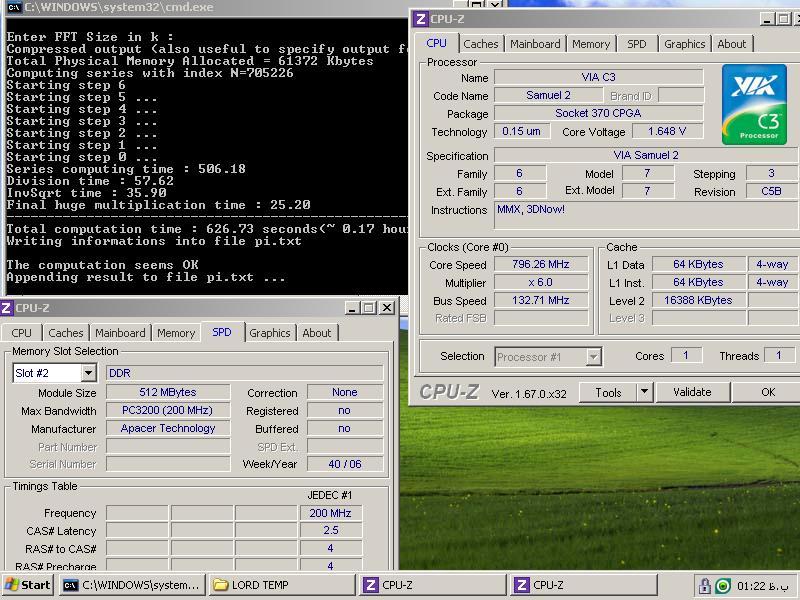
Task: Click the Samuel 2 code name field
Action: tap(548, 95)
